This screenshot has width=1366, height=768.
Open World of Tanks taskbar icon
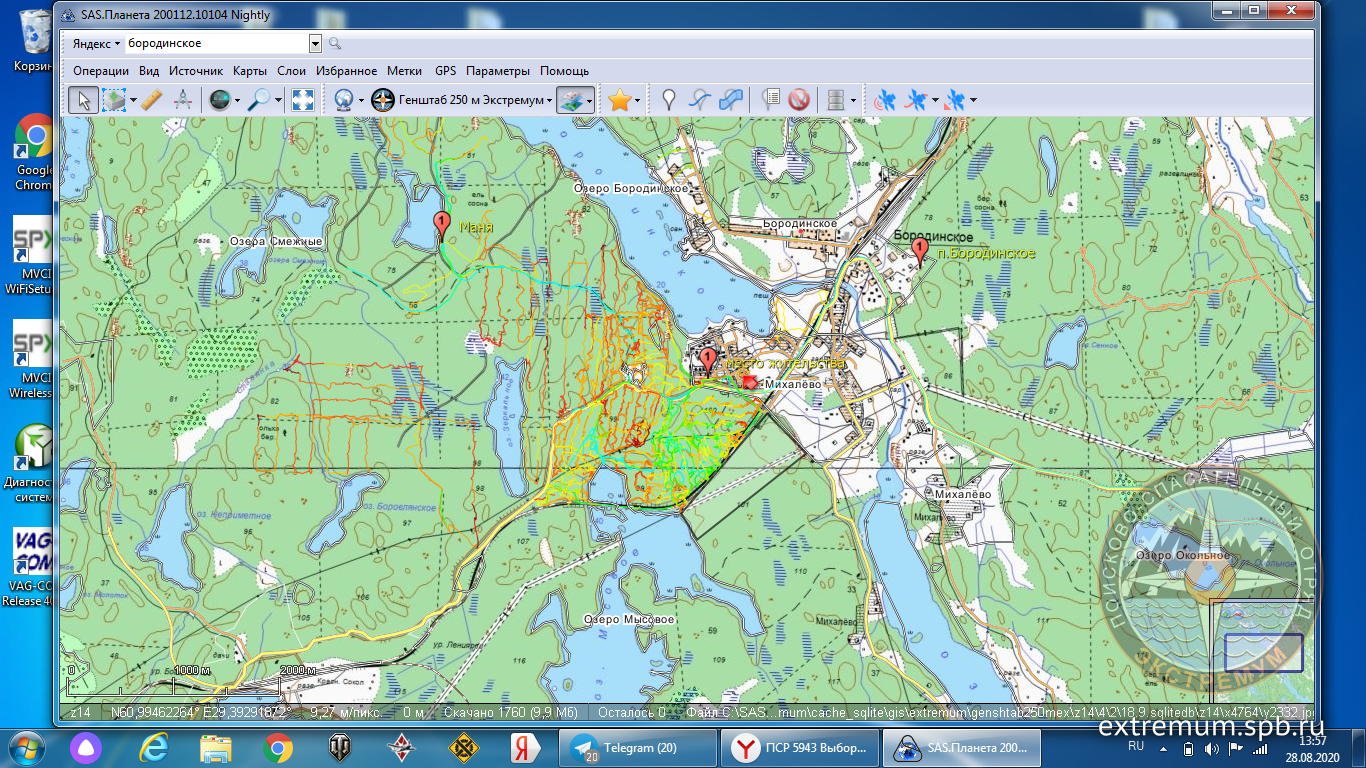[x=340, y=747]
